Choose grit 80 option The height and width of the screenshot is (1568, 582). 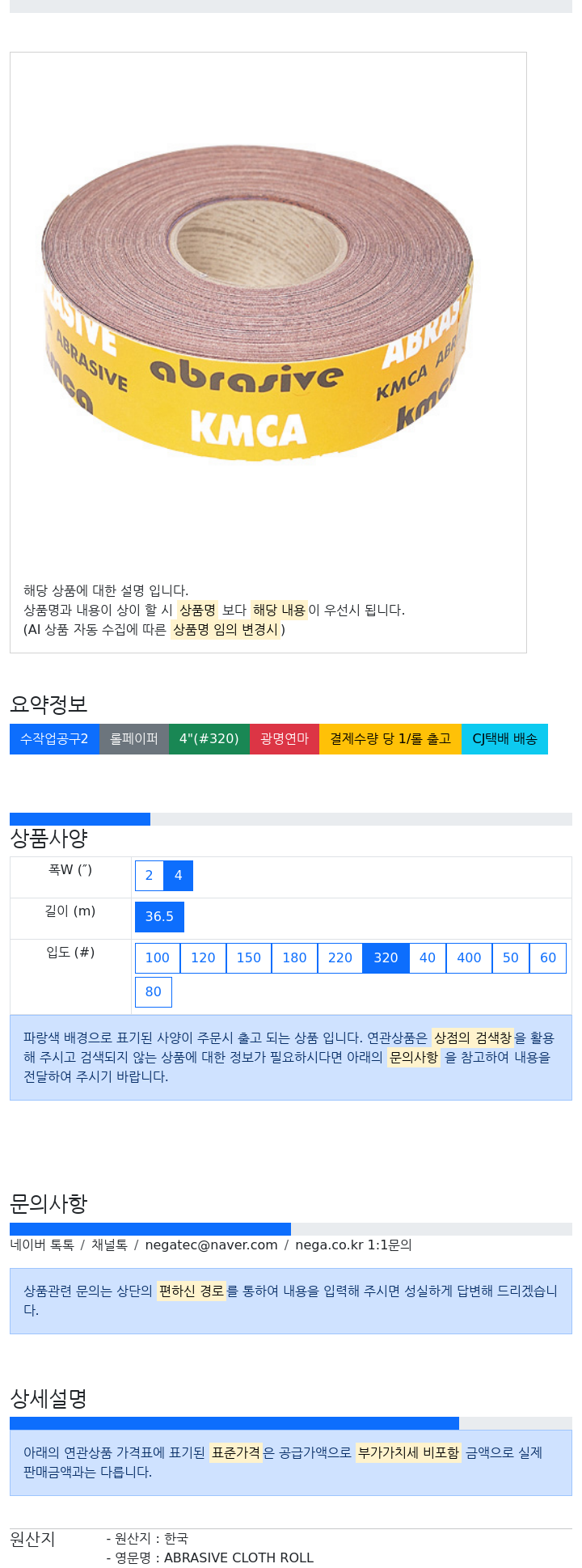[154, 992]
